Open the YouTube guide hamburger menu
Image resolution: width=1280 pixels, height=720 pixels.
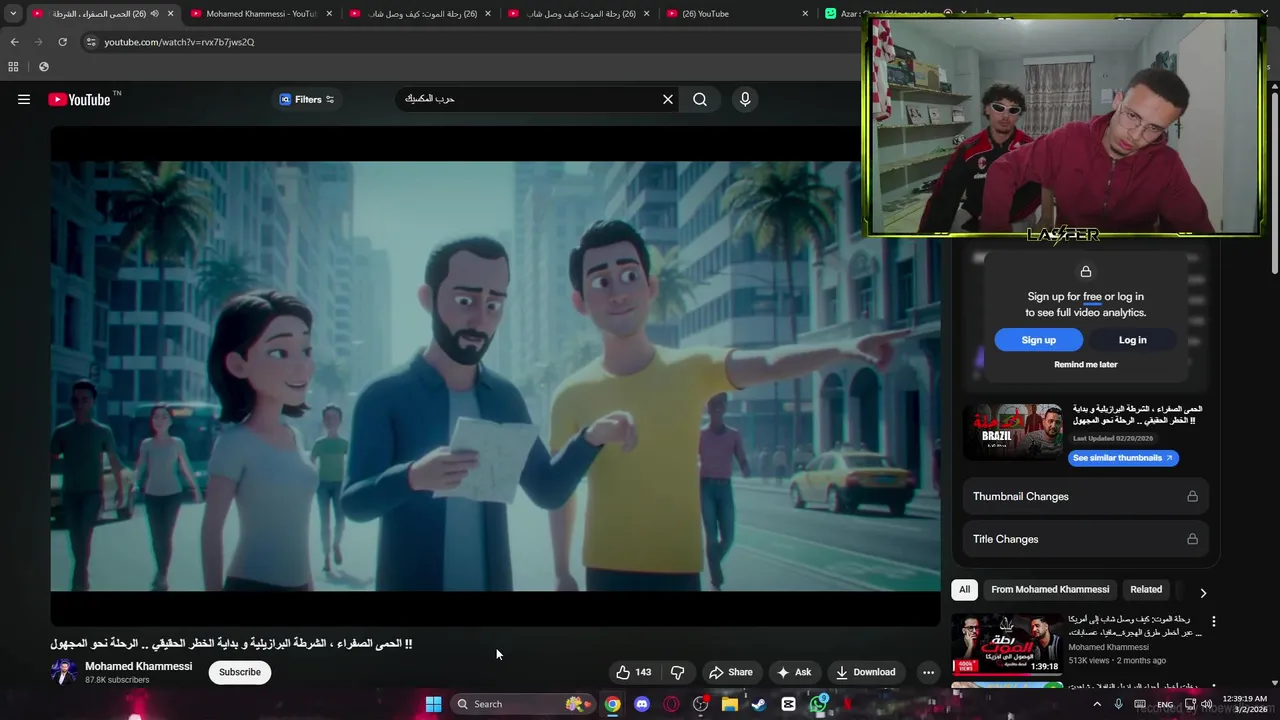tap(24, 99)
